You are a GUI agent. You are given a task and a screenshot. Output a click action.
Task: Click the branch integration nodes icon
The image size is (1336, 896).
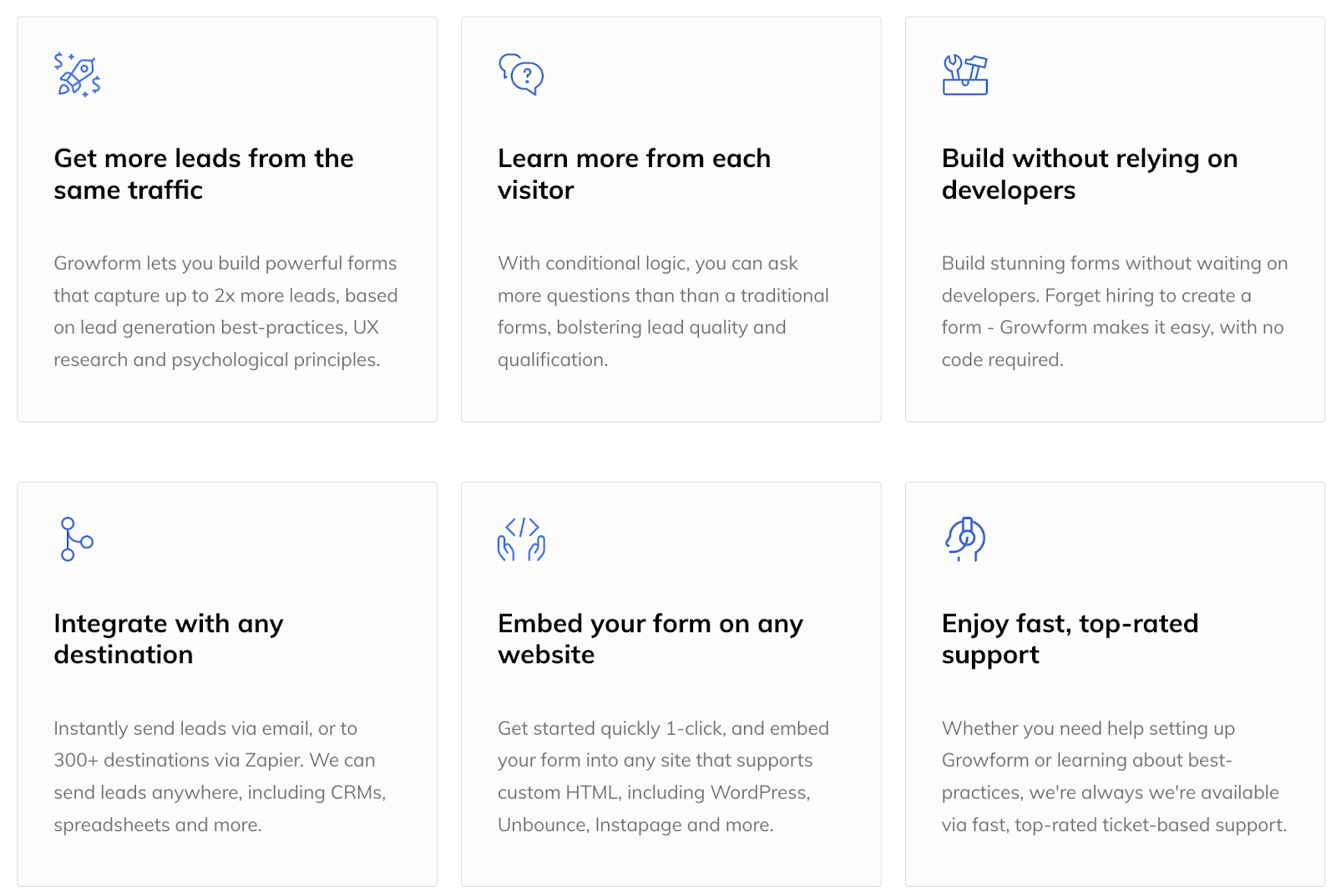76,539
